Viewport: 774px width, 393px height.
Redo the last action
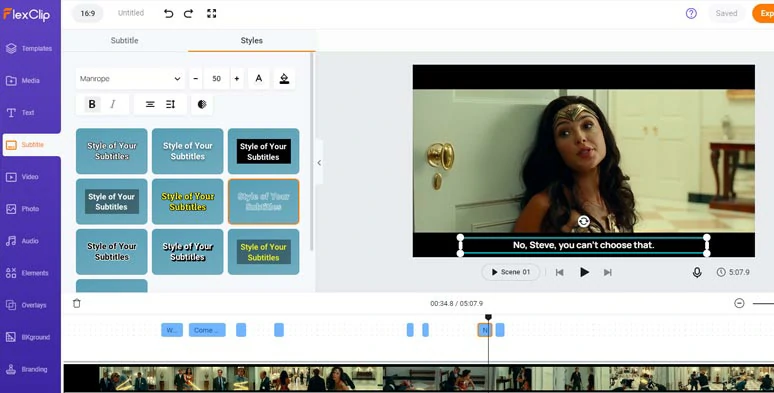pyautogui.click(x=189, y=13)
